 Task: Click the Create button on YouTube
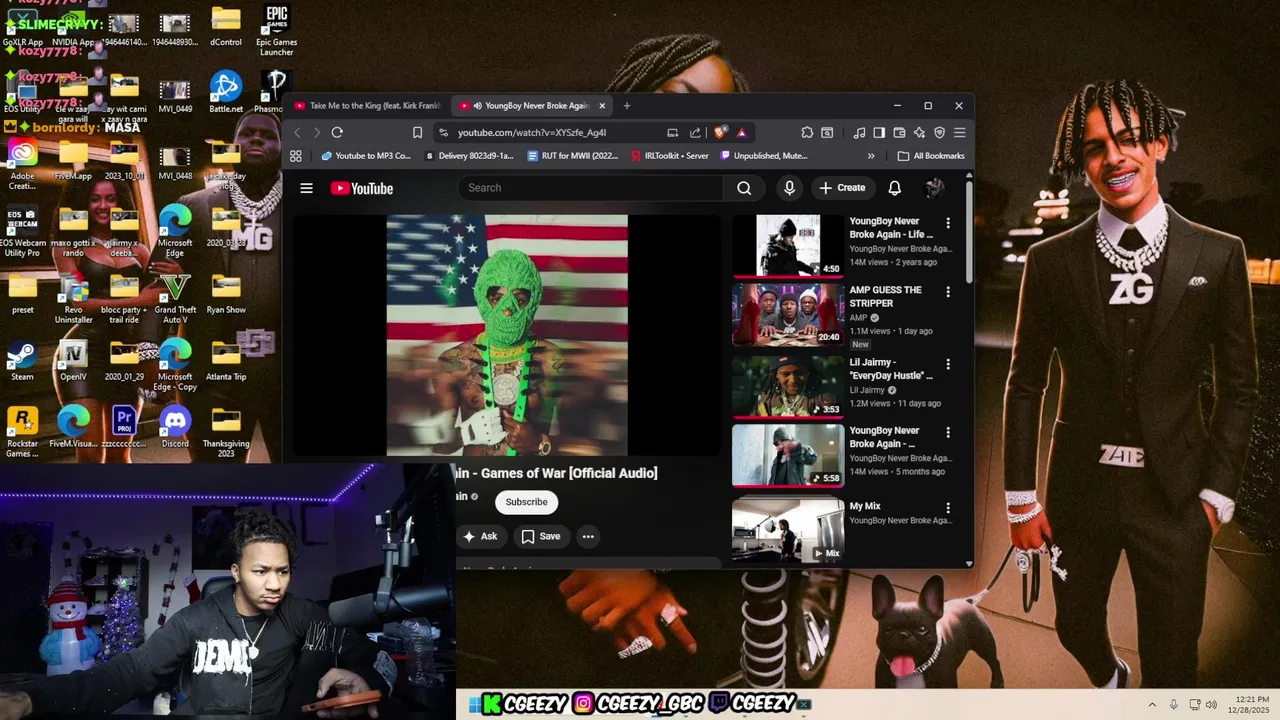coord(842,188)
